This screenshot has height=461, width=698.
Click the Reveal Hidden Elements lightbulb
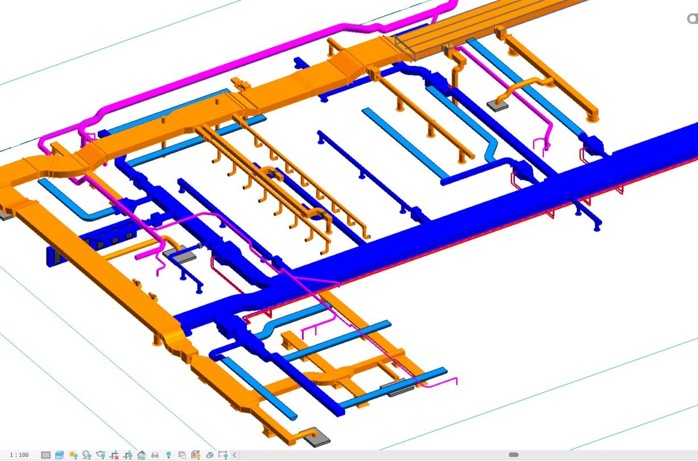169,455
